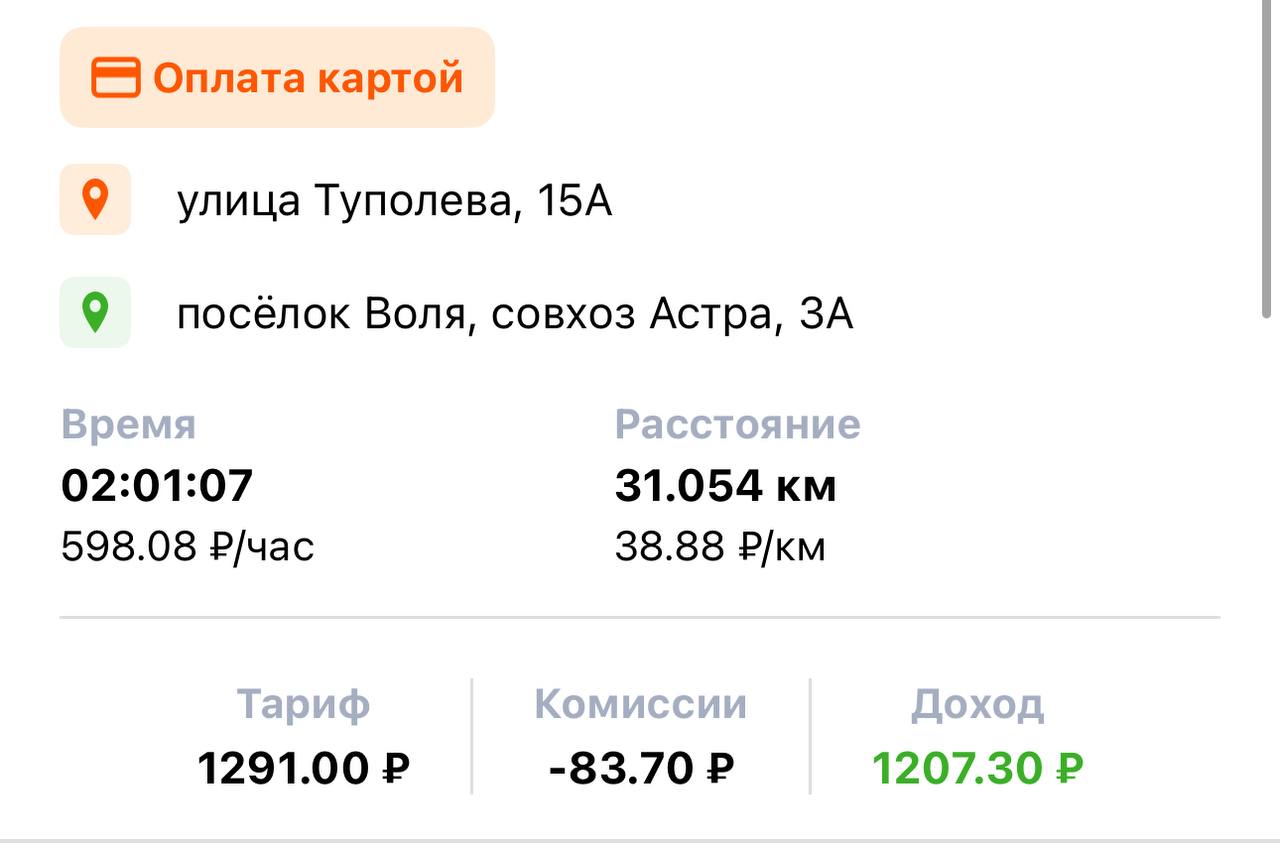Screen dimensions: 1280x843
Task: Click the ruble sign in the tariff amount
Action: [x=396, y=769]
